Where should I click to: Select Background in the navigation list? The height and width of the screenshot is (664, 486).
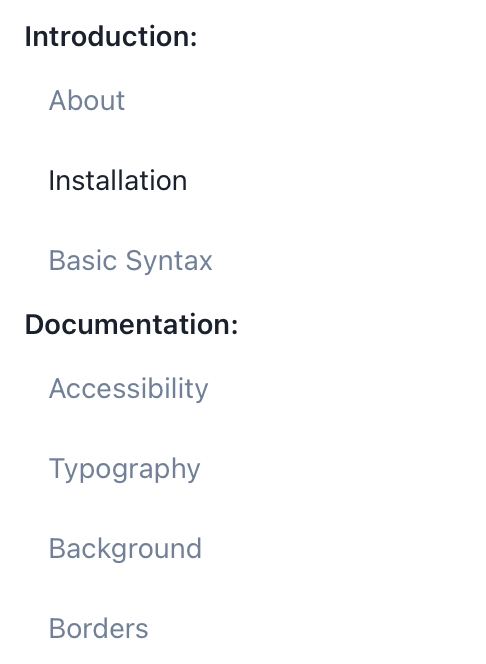tap(125, 548)
